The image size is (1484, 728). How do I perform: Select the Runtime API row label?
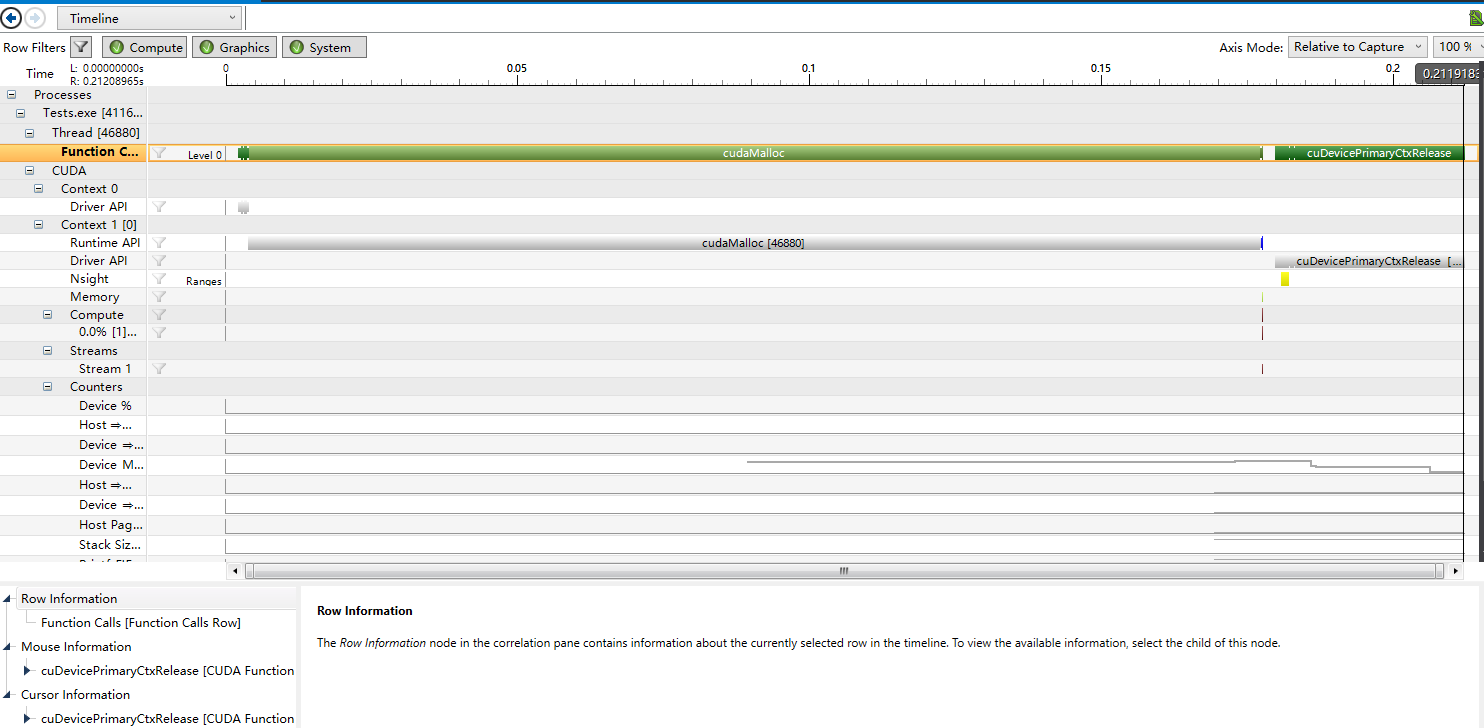pos(105,243)
